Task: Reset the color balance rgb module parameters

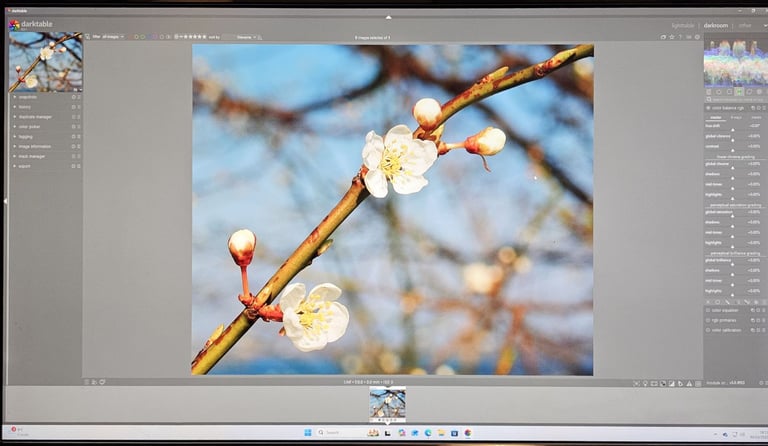Action: click(758, 108)
